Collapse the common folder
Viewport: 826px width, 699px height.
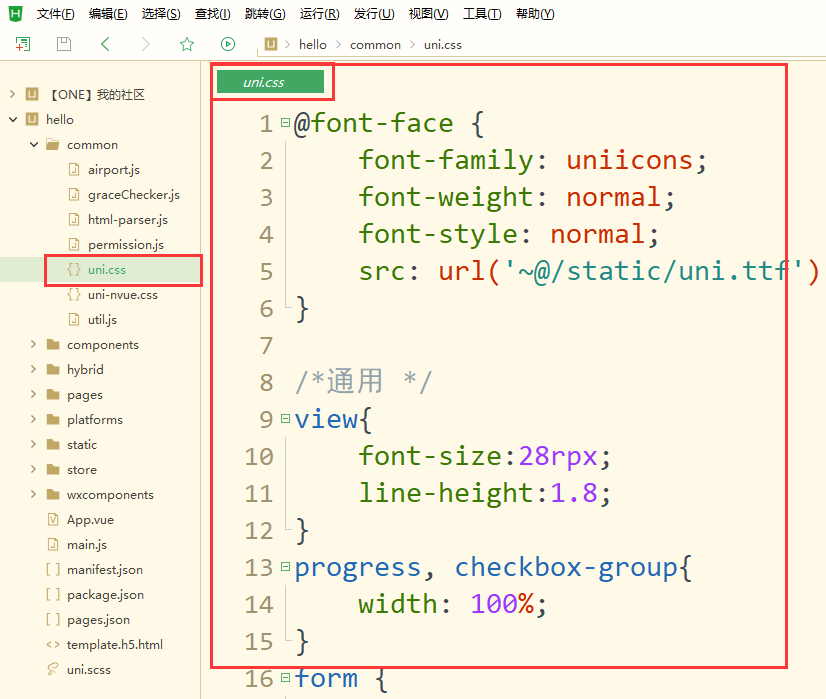point(33,144)
